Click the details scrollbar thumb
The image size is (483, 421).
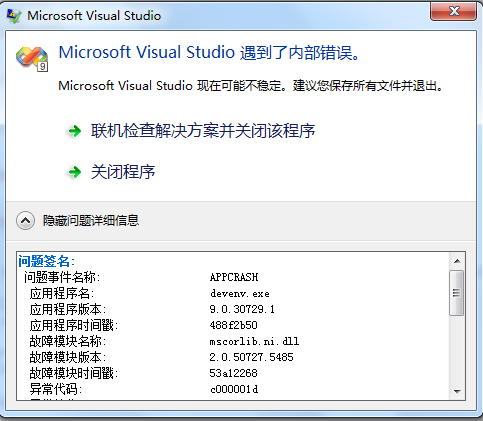(457, 293)
